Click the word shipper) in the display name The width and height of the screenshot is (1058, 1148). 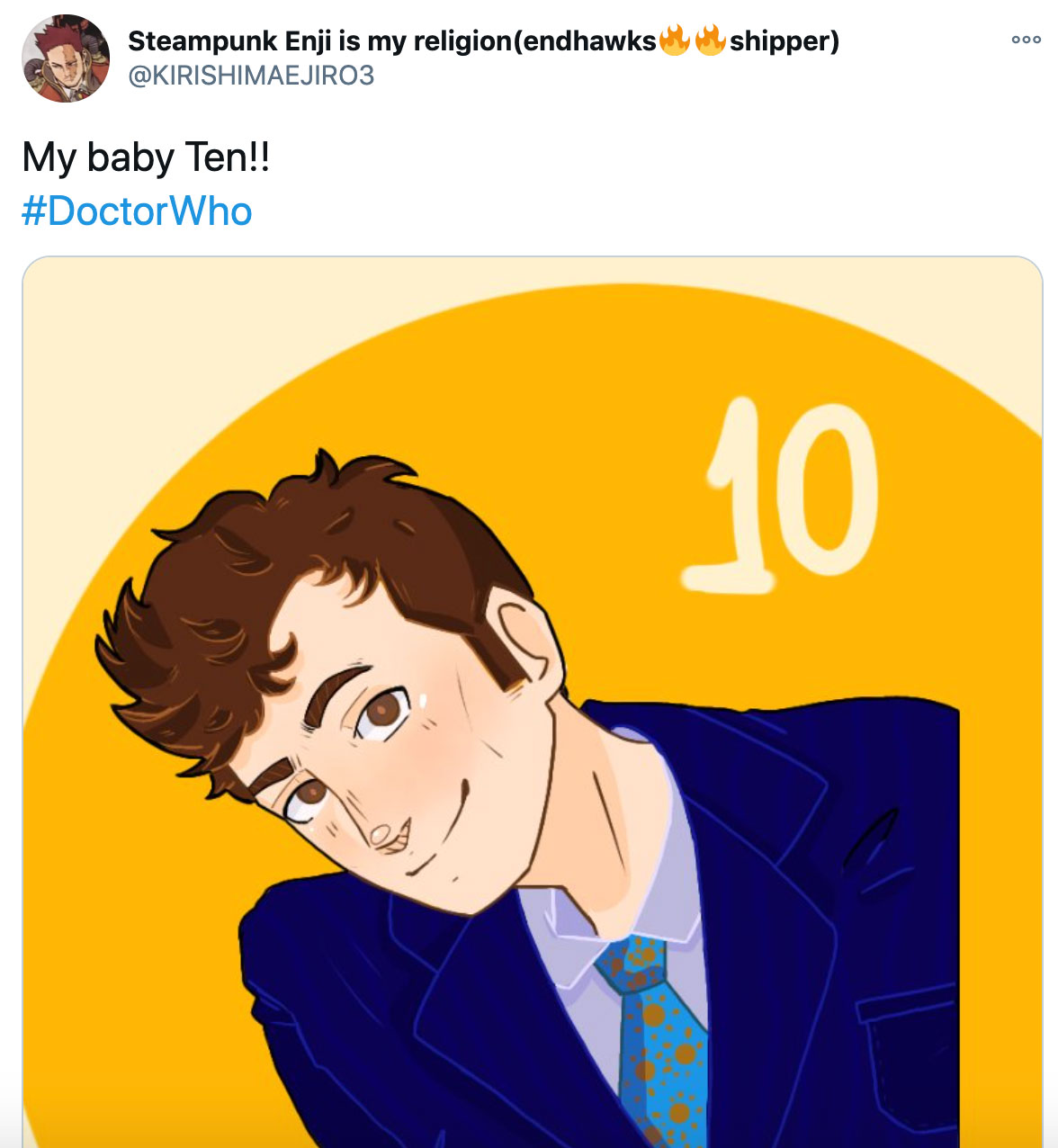pos(785,41)
